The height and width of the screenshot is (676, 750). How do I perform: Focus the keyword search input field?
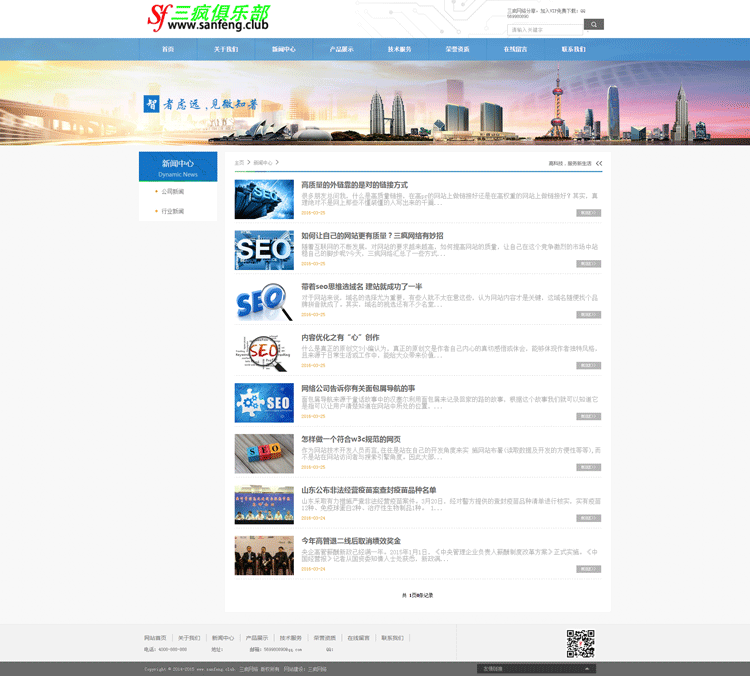(x=545, y=30)
